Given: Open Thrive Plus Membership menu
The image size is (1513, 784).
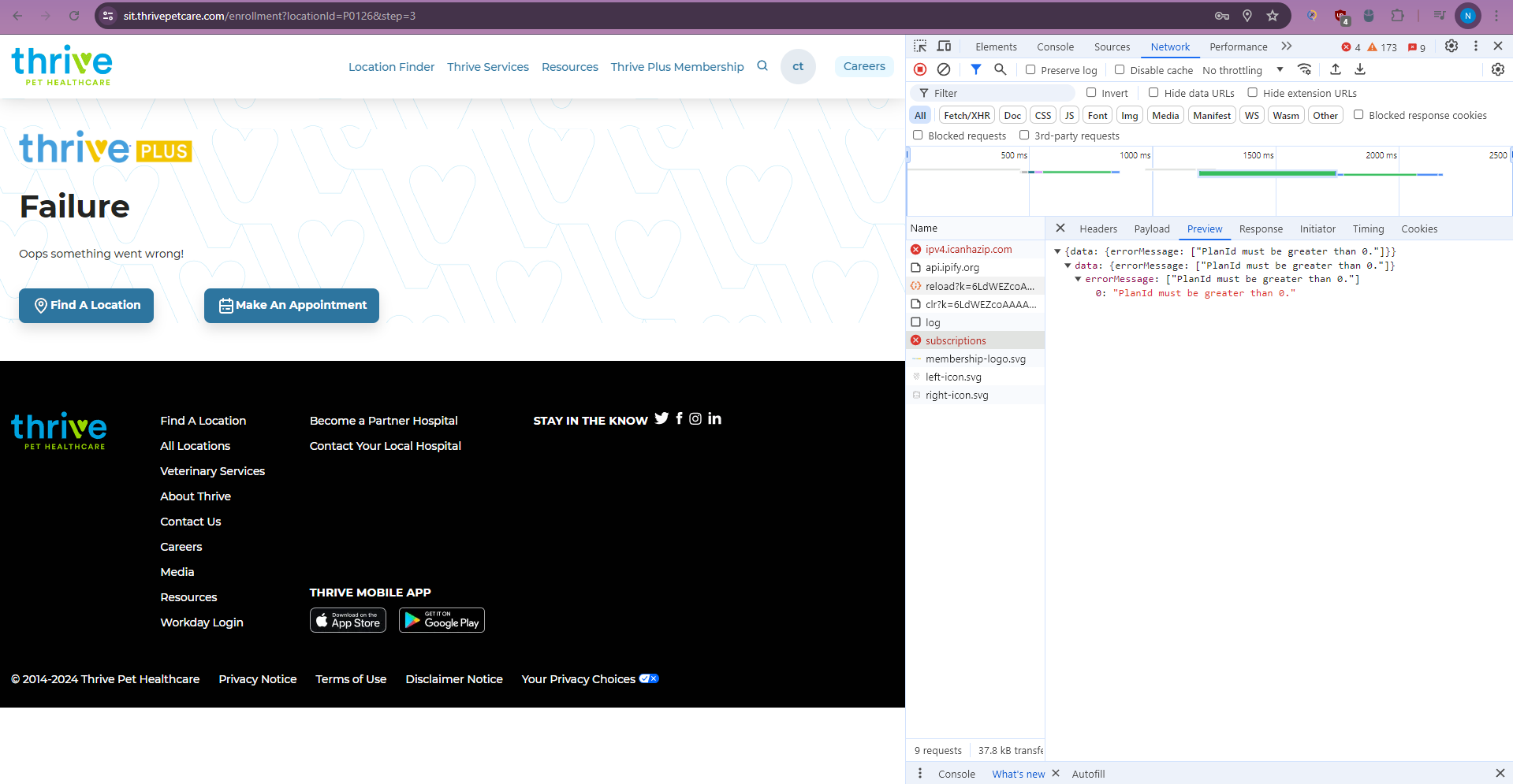Looking at the screenshot, I should coord(677,67).
